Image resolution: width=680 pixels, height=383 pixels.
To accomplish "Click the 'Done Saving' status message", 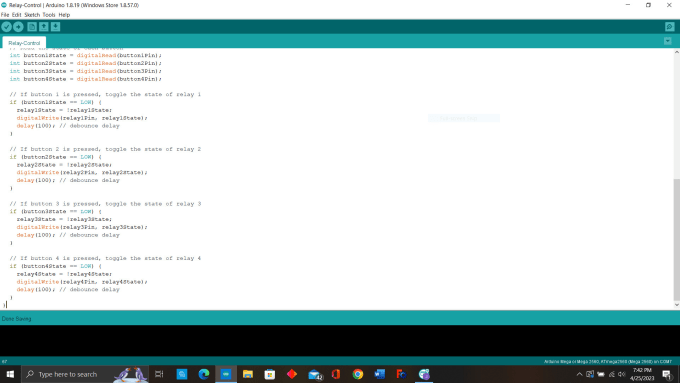I will point(16,318).
